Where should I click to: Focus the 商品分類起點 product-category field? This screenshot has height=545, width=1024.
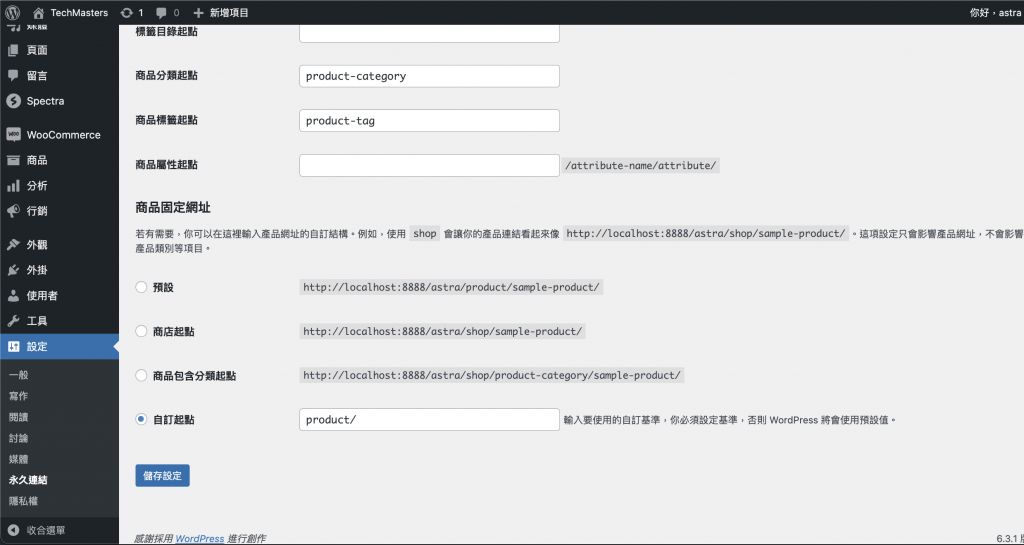click(429, 76)
